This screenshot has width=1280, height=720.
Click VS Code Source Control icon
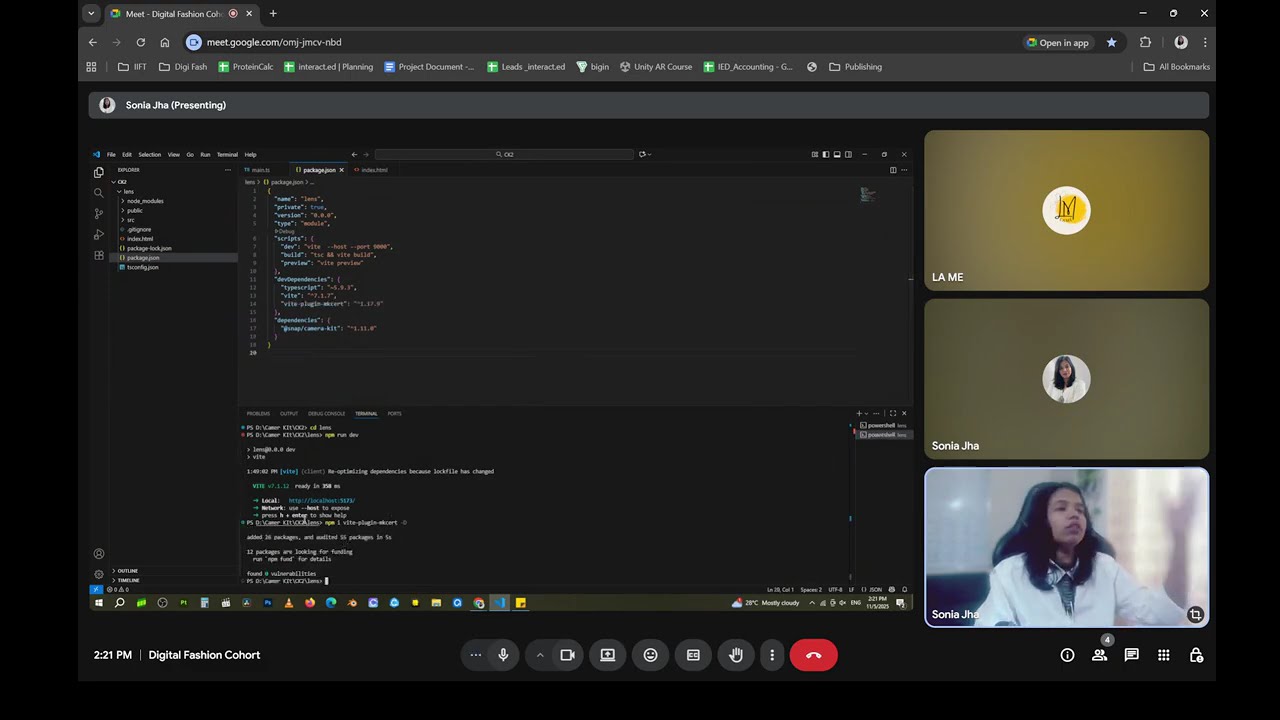click(x=98, y=213)
